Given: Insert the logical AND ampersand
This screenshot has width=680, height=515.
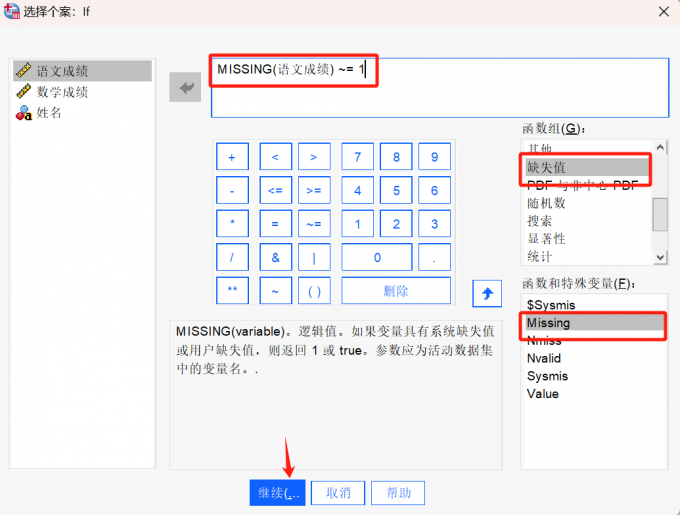Looking at the screenshot, I should point(275,257).
